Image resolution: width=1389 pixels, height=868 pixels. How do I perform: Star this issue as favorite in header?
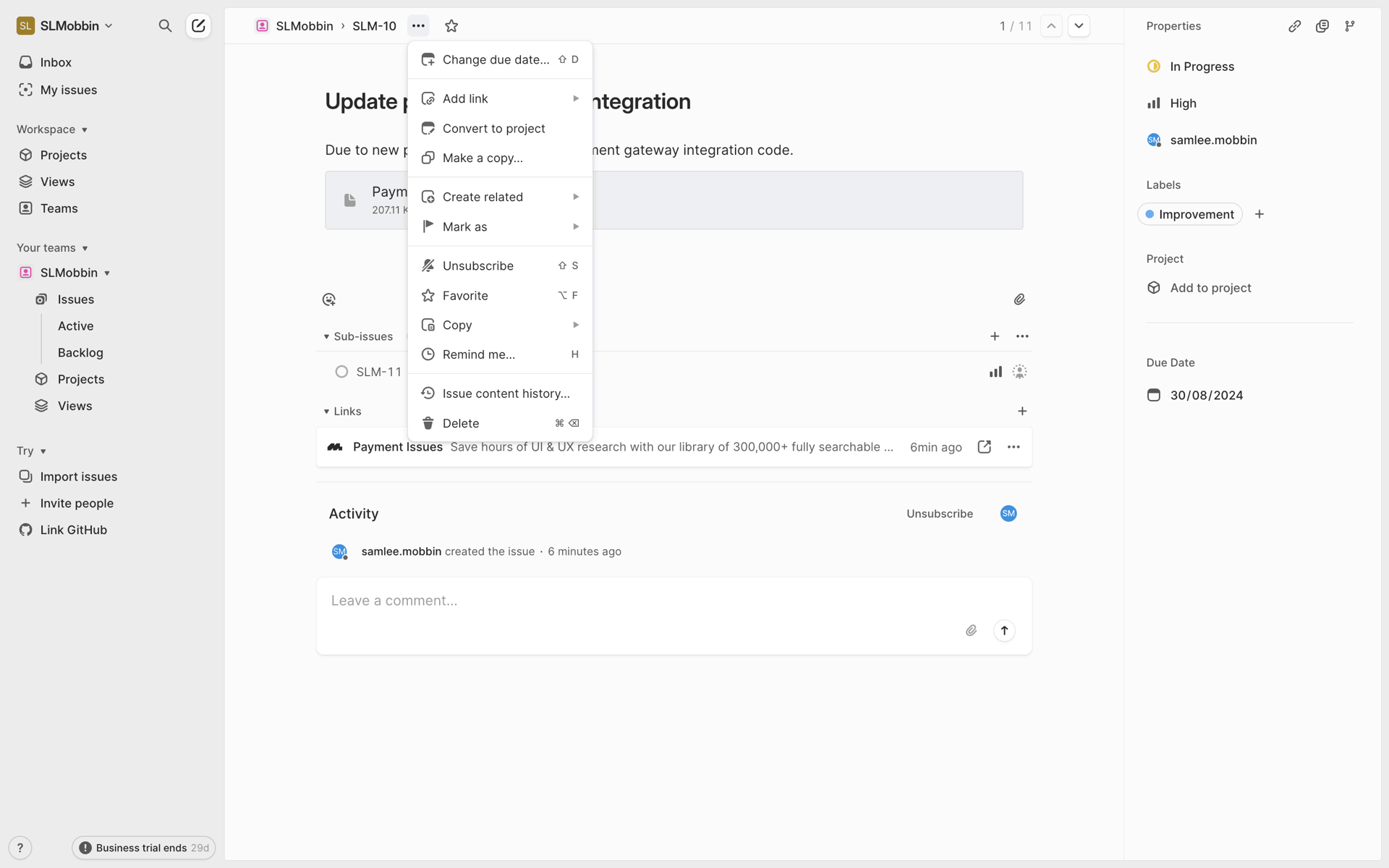(x=451, y=26)
